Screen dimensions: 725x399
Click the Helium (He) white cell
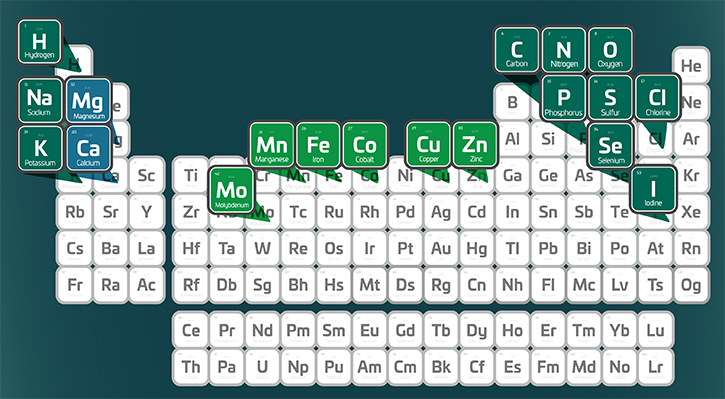pos(691,65)
